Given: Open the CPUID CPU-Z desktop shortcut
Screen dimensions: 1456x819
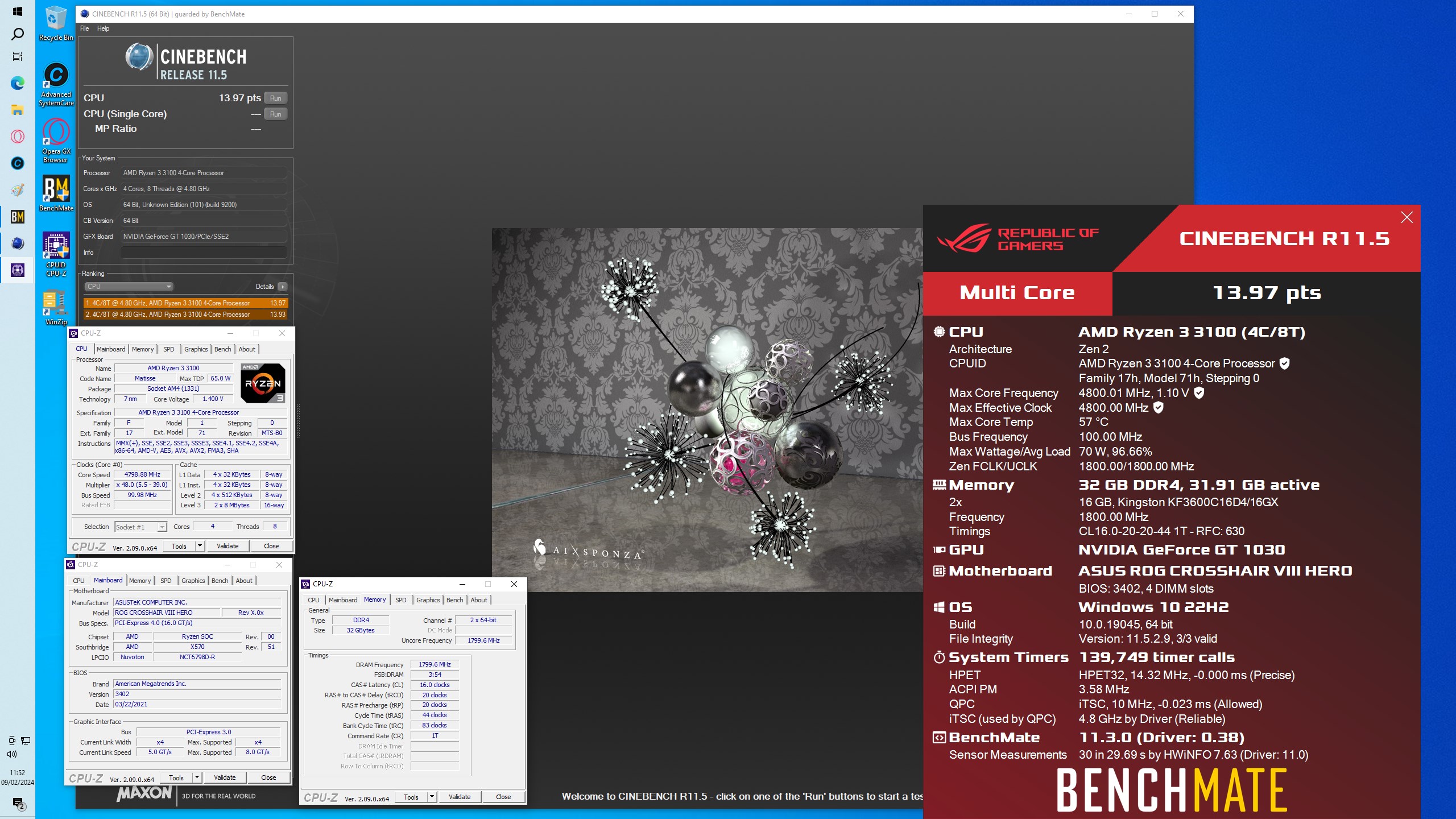Looking at the screenshot, I should 56,254.
